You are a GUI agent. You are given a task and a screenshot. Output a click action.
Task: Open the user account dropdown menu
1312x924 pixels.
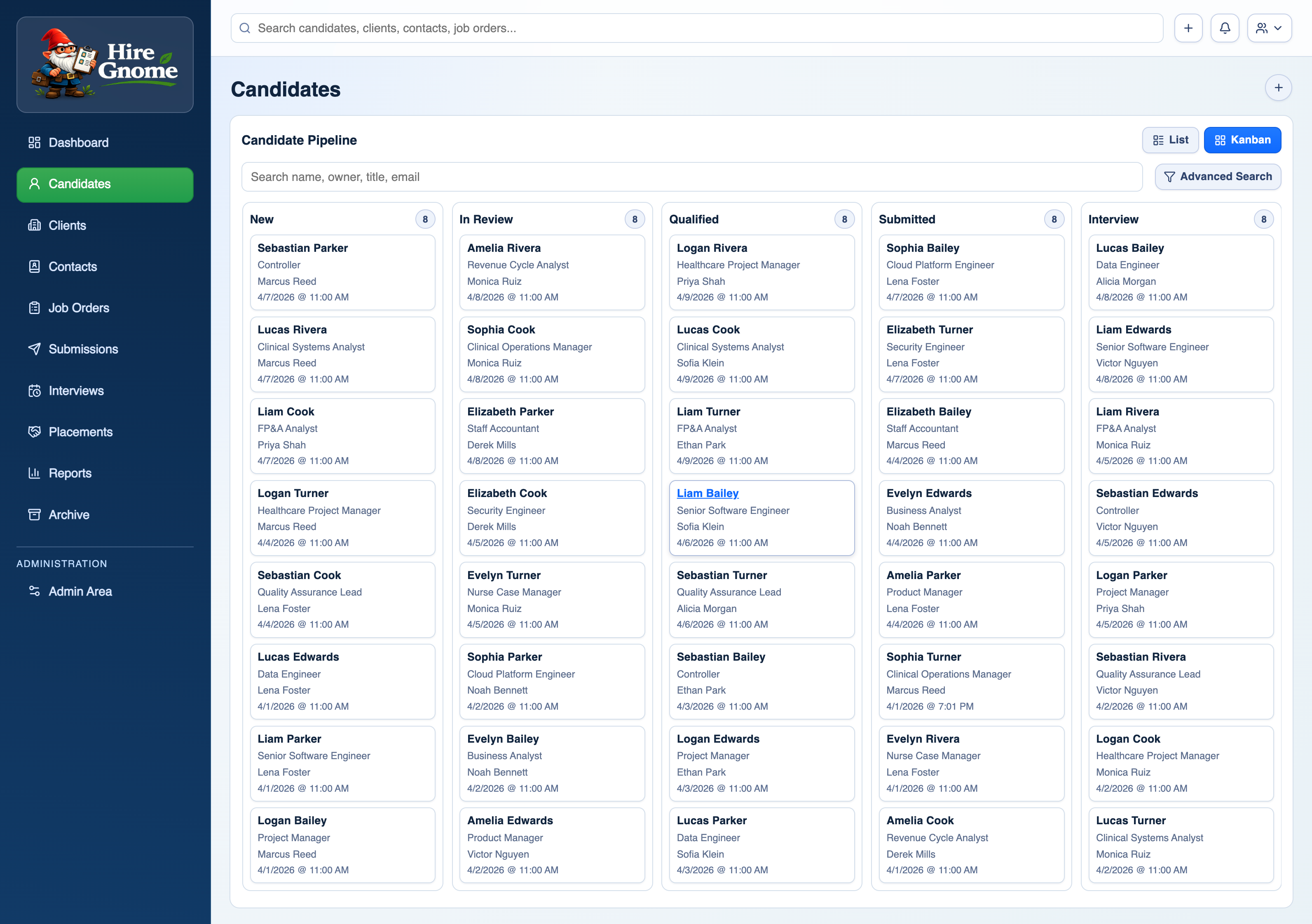1269,28
